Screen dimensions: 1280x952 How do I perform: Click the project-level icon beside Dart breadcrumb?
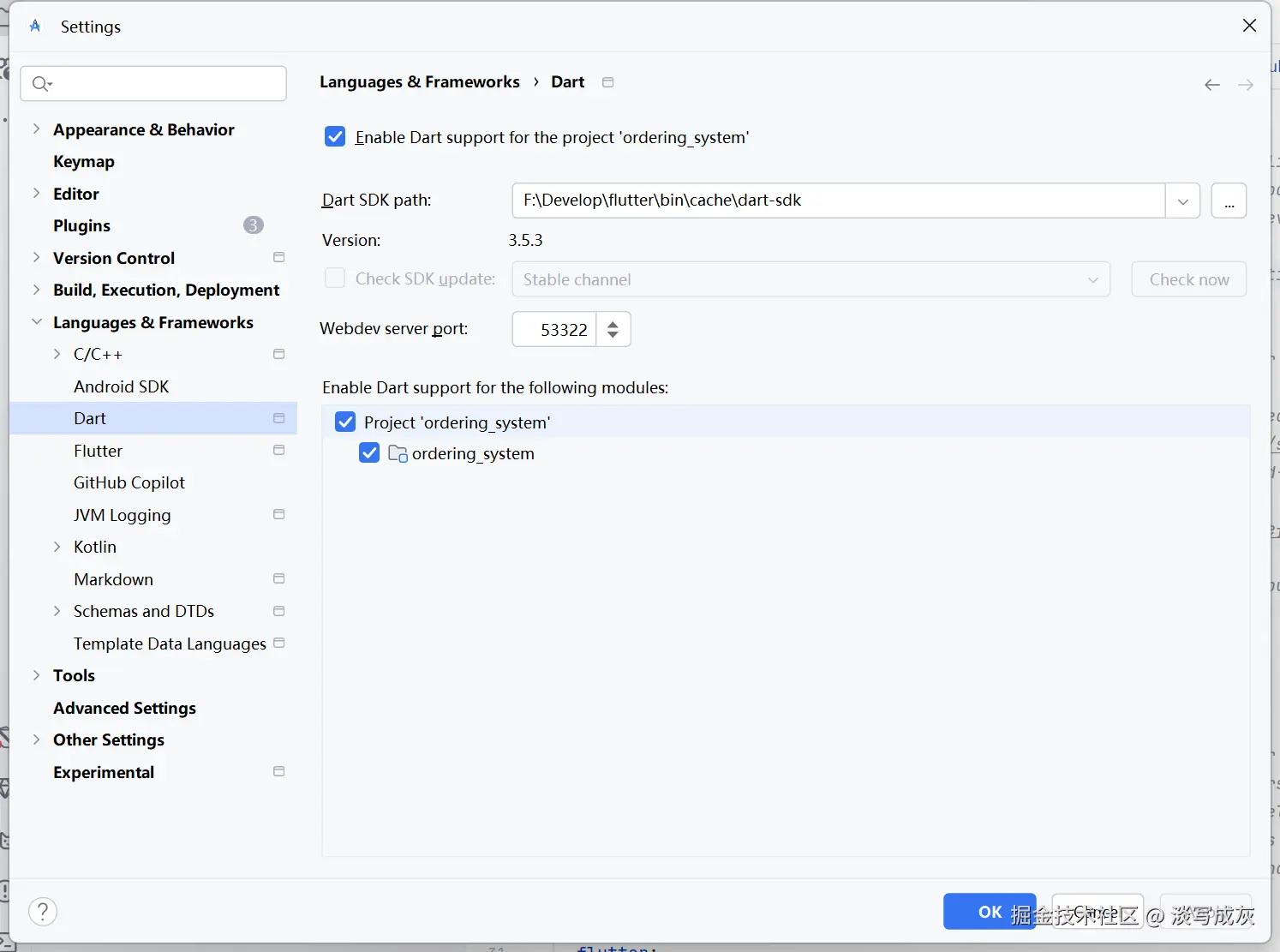click(608, 82)
